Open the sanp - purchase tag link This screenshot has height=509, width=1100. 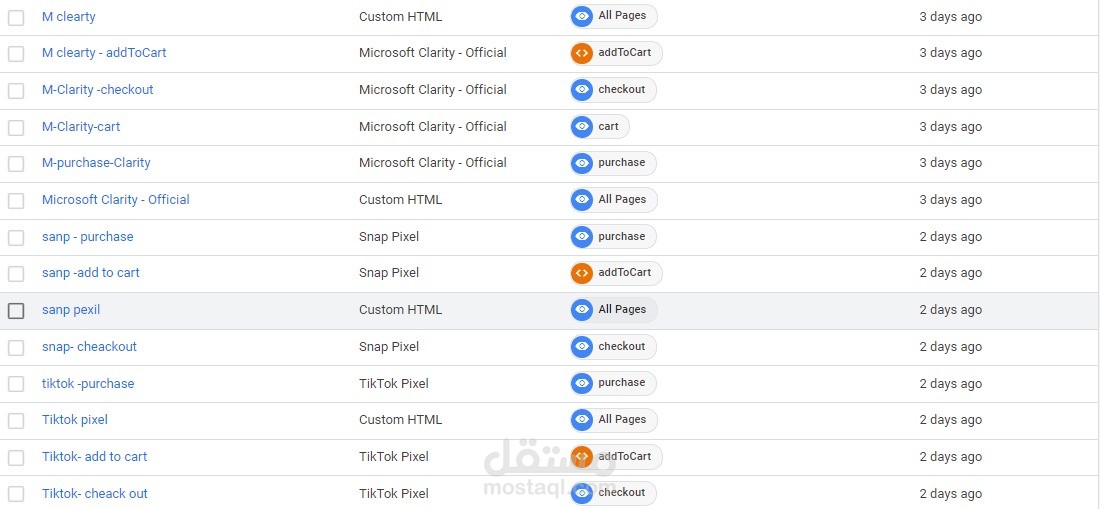point(87,237)
